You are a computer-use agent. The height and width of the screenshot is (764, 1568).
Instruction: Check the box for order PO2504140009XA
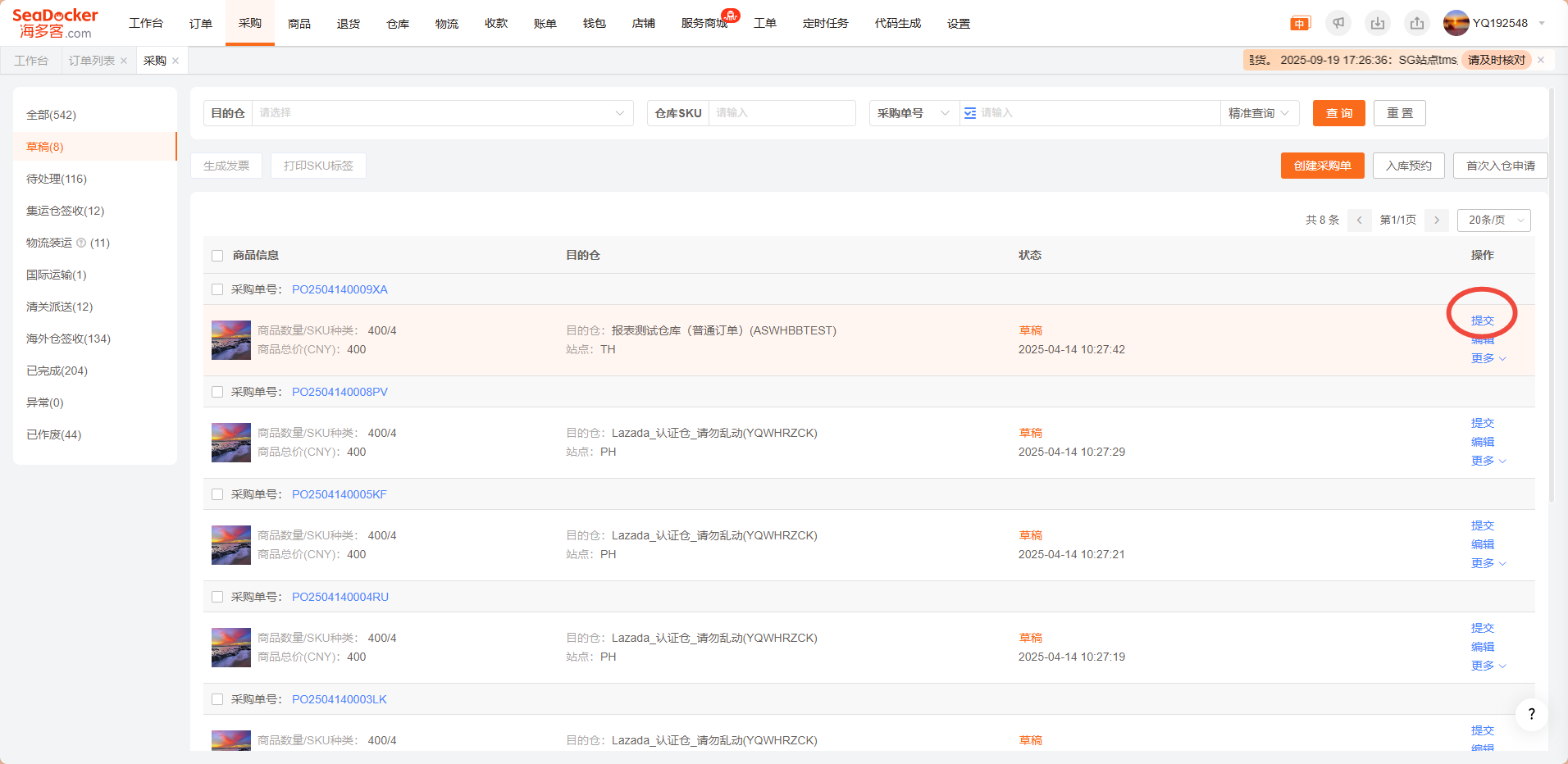pos(217,289)
